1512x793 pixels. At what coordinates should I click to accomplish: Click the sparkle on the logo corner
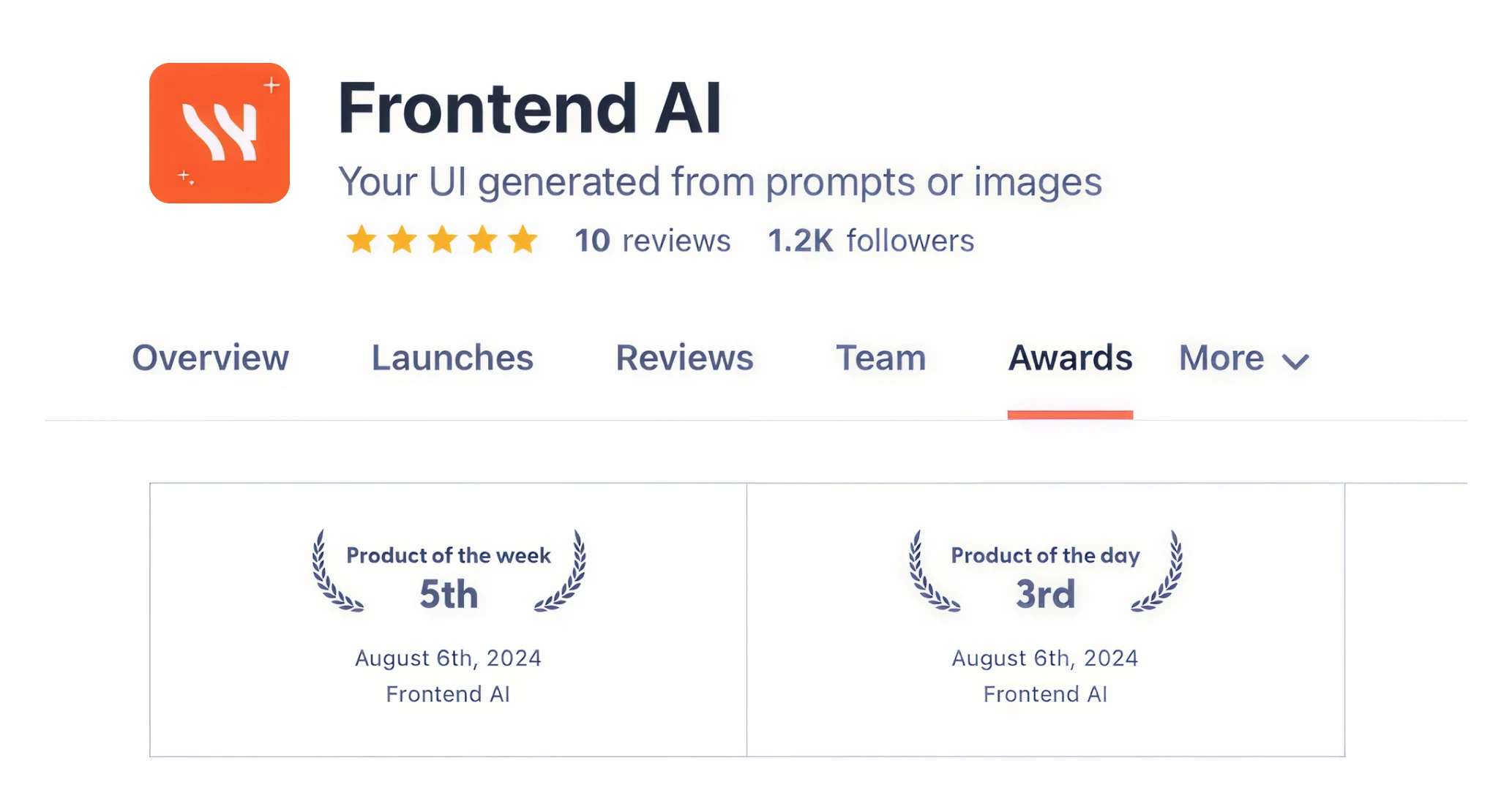point(270,84)
